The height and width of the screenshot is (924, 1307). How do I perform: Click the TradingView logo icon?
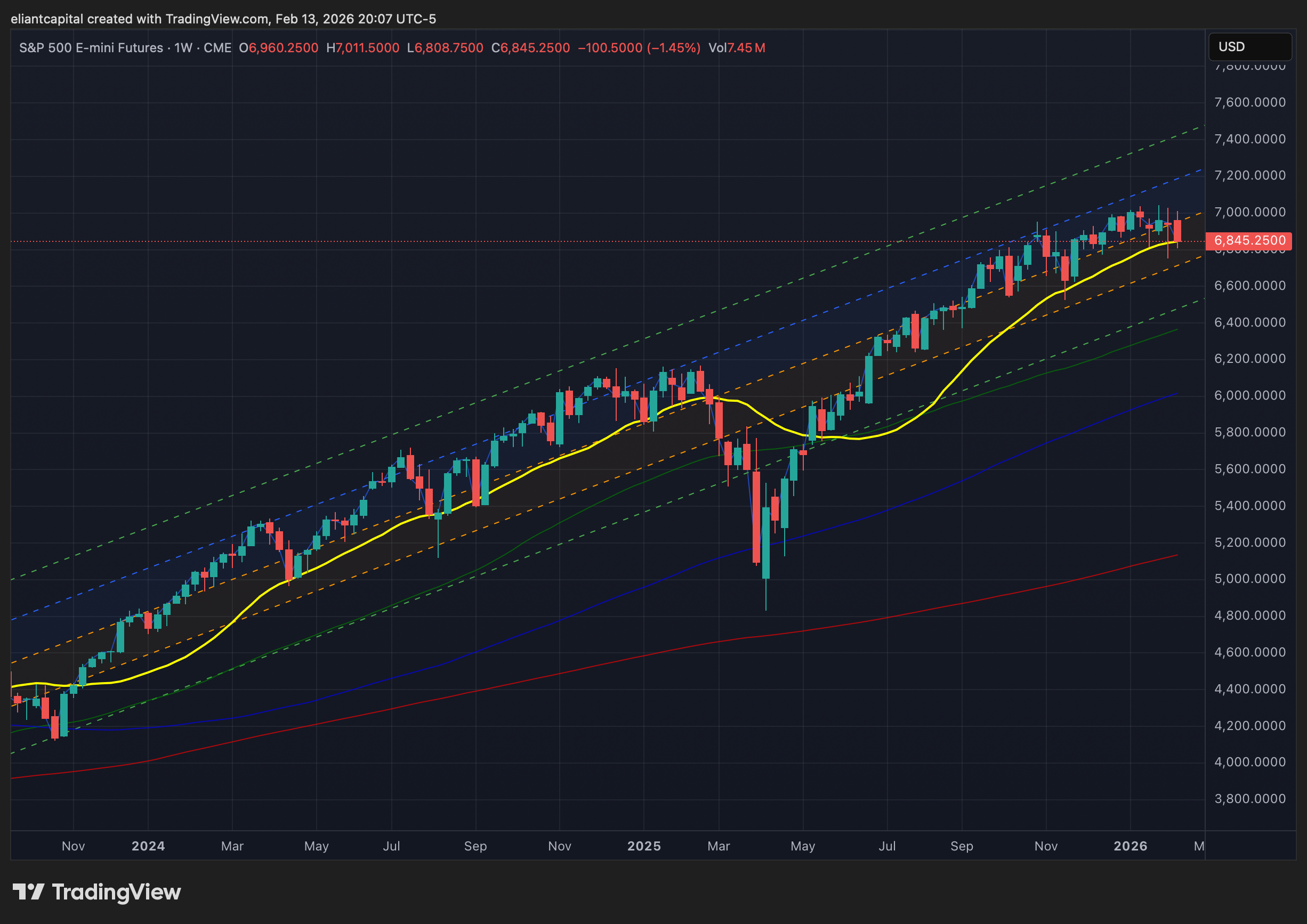pos(28,891)
